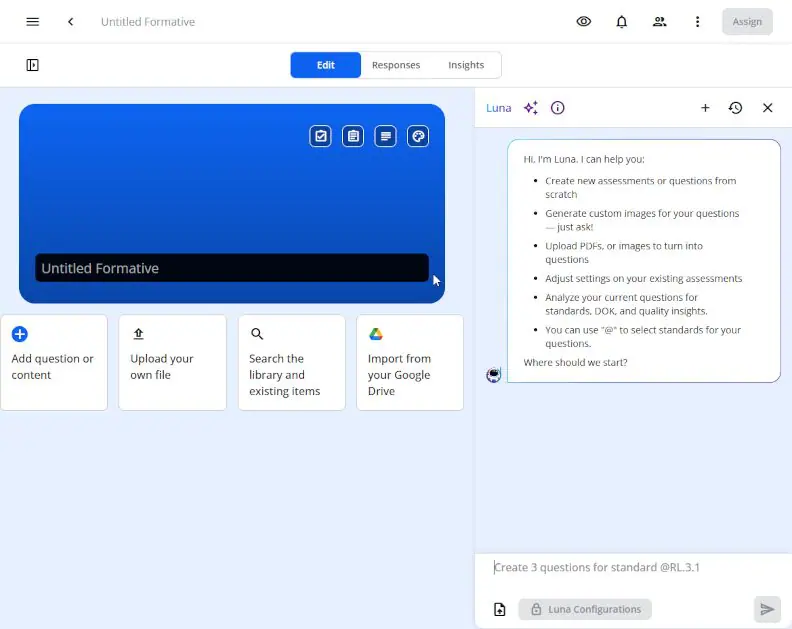Image resolution: width=792 pixels, height=629 pixels.
Task: Click Upload your own file card
Action: coord(172,362)
